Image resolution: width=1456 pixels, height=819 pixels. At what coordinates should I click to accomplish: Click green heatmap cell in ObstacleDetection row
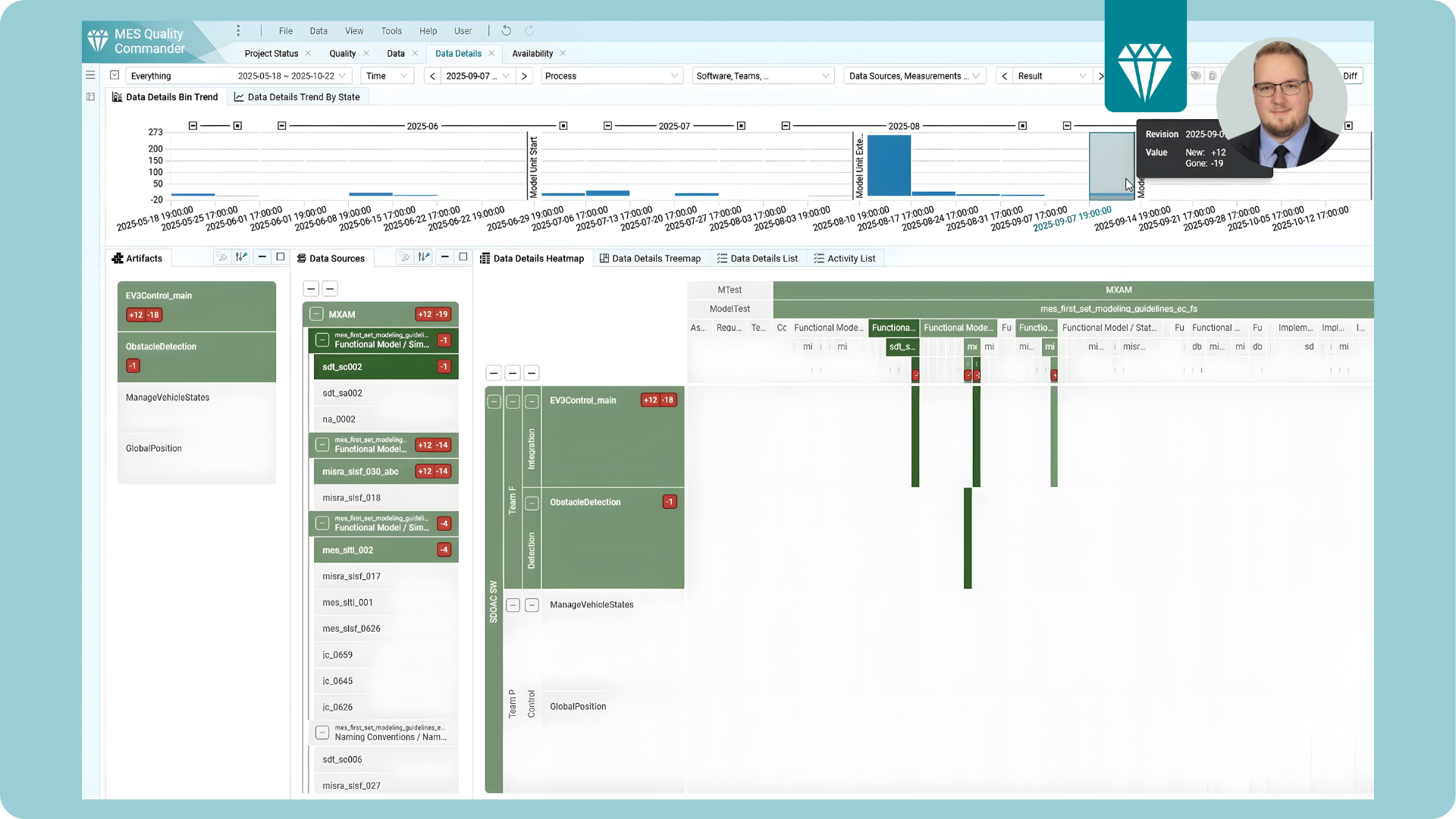(x=968, y=538)
